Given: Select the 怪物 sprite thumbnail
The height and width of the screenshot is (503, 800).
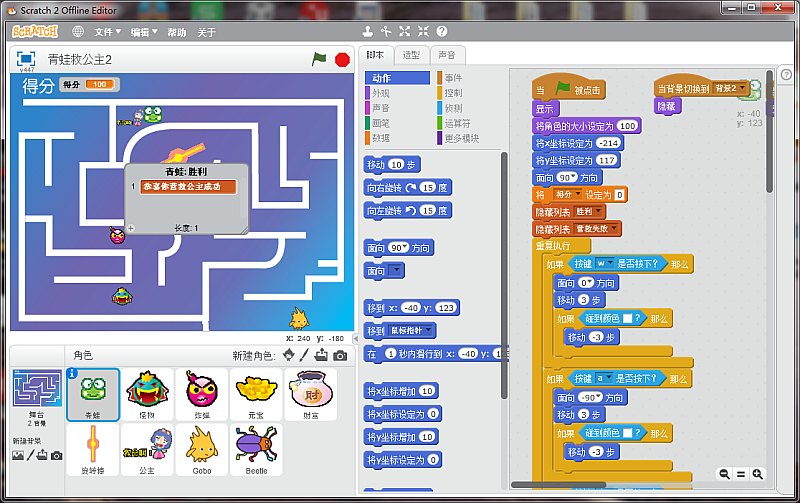Looking at the screenshot, I should coord(147,393).
